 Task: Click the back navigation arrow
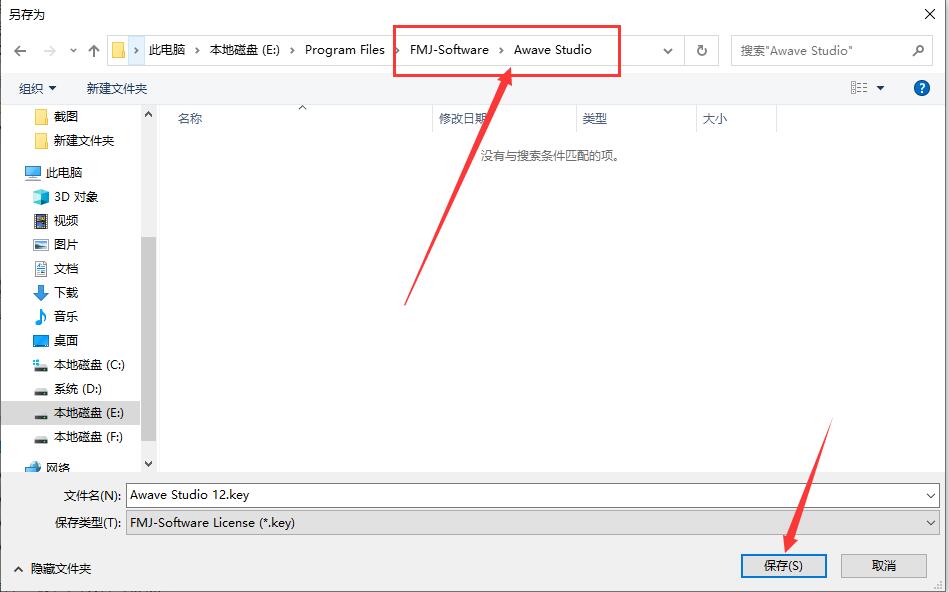point(20,50)
